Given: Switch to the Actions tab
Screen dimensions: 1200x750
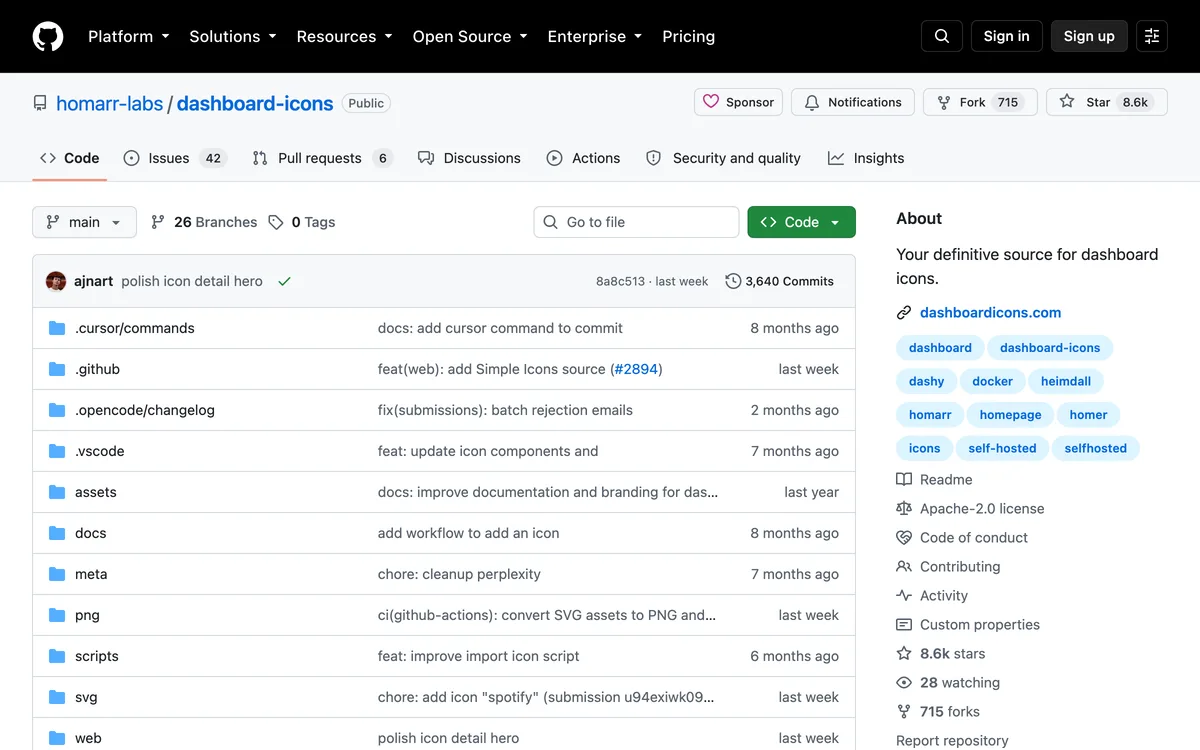Looking at the screenshot, I should [583, 158].
